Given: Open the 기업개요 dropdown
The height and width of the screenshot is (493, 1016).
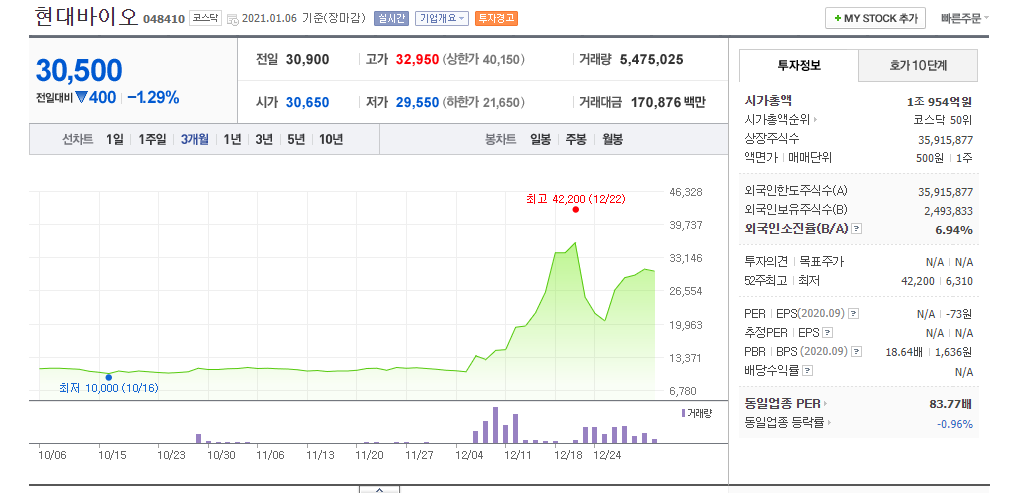Looking at the screenshot, I should coord(443,18).
